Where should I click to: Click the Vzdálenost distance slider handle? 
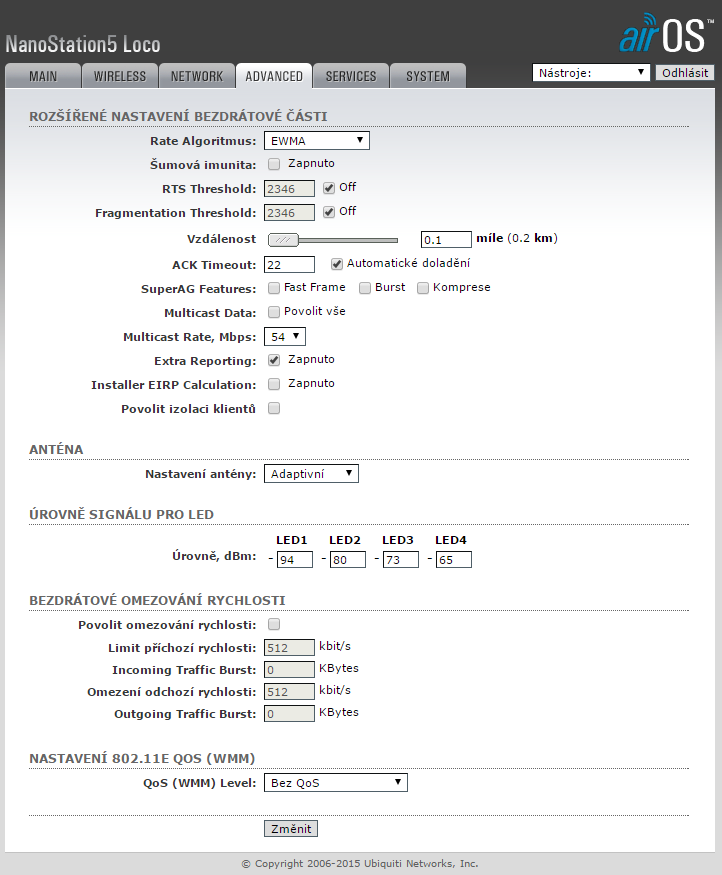coord(285,240)
